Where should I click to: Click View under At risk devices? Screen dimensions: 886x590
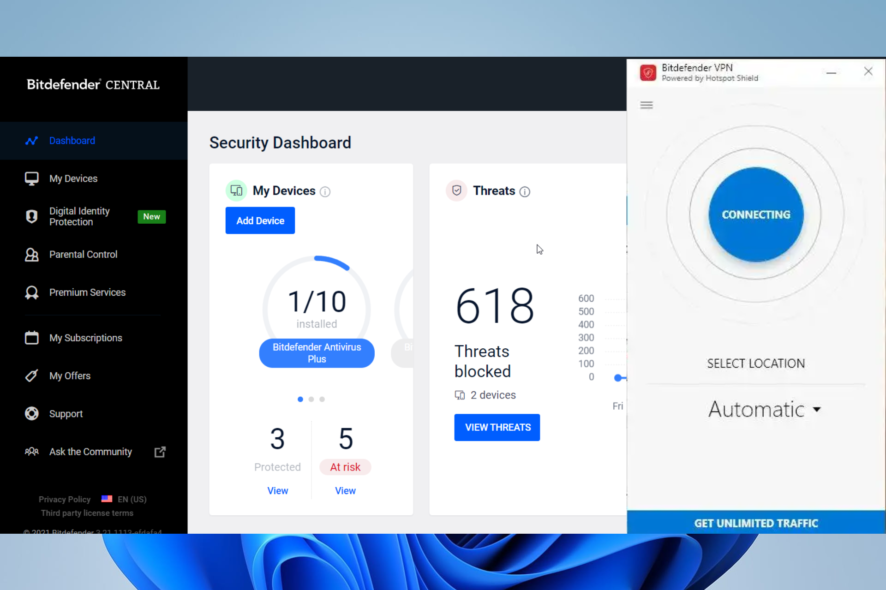[x=345, y=491]
